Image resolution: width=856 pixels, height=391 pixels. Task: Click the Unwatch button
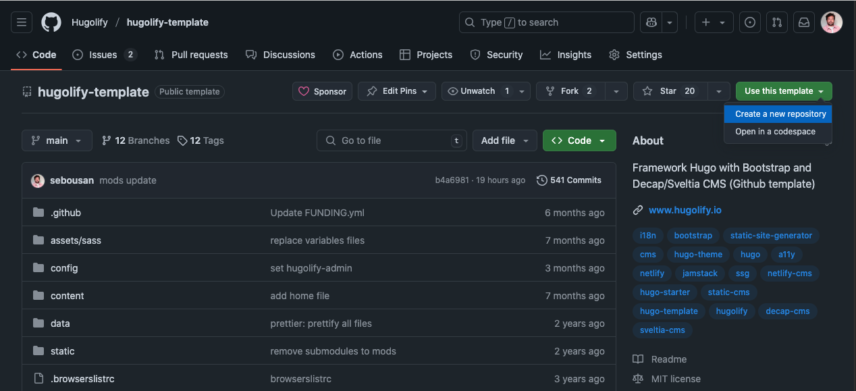(x=478, y=91)
